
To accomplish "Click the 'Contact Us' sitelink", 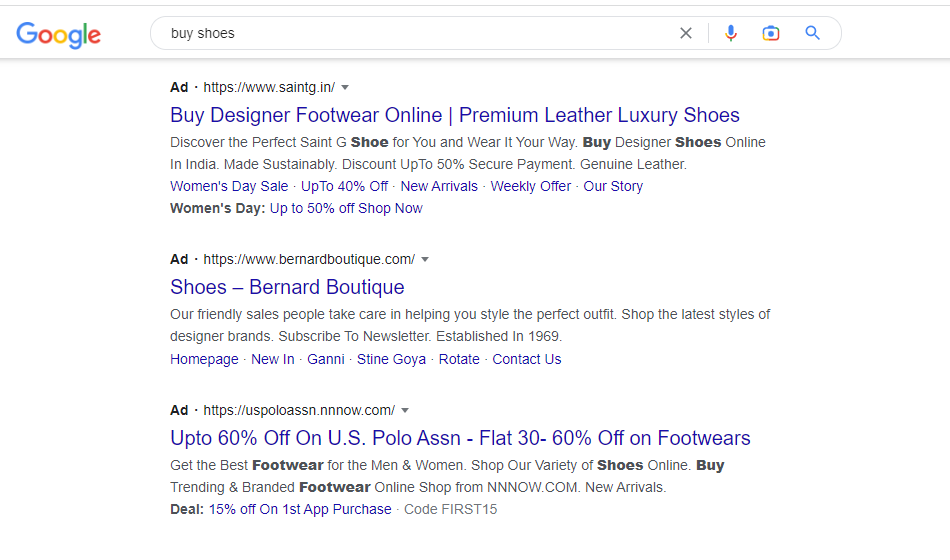I will click(x=527, y=359).
